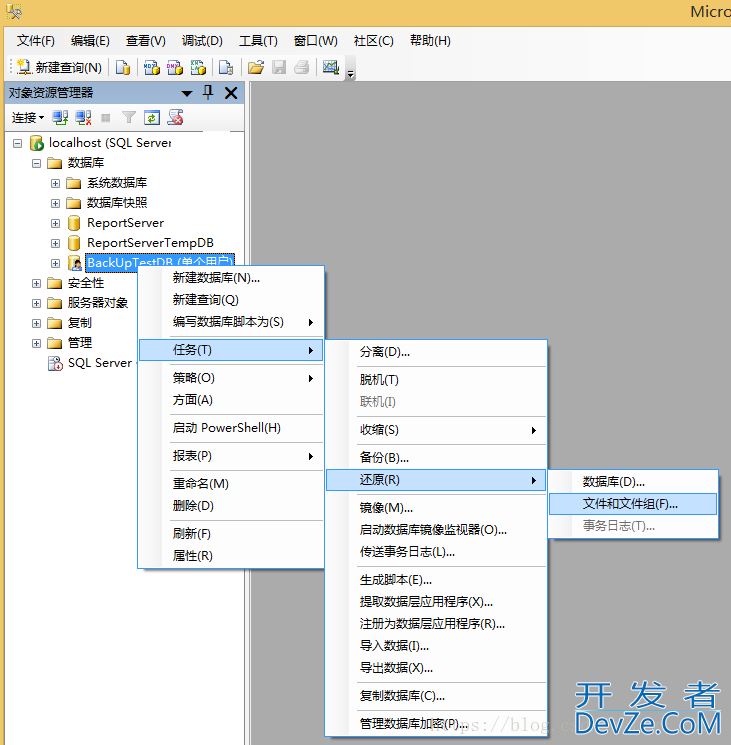Choose 启动 PowerShell(H)
Screen dimensions: 731x745
(230, 428)
